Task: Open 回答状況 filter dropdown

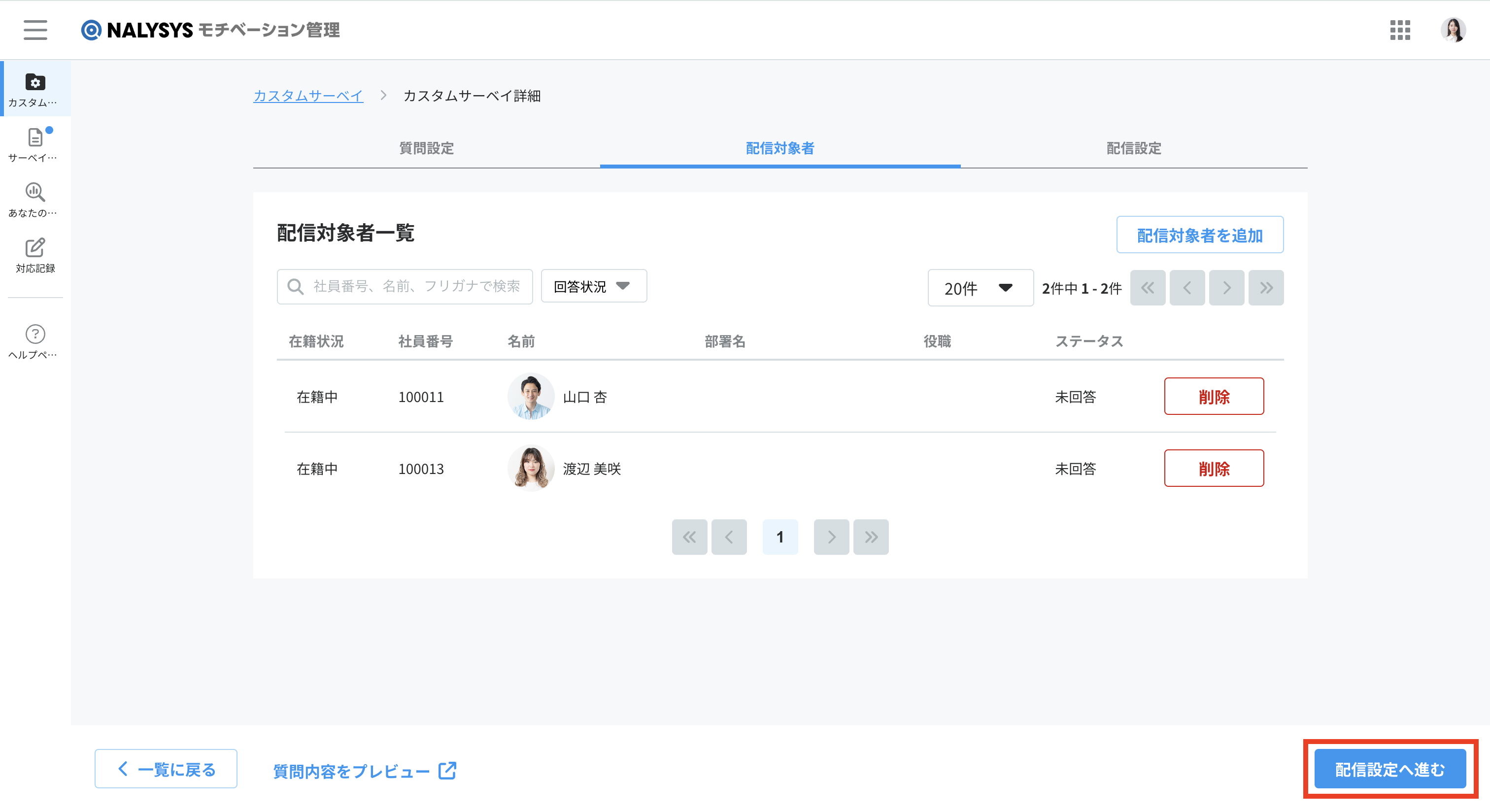Action: coord(593,286)
